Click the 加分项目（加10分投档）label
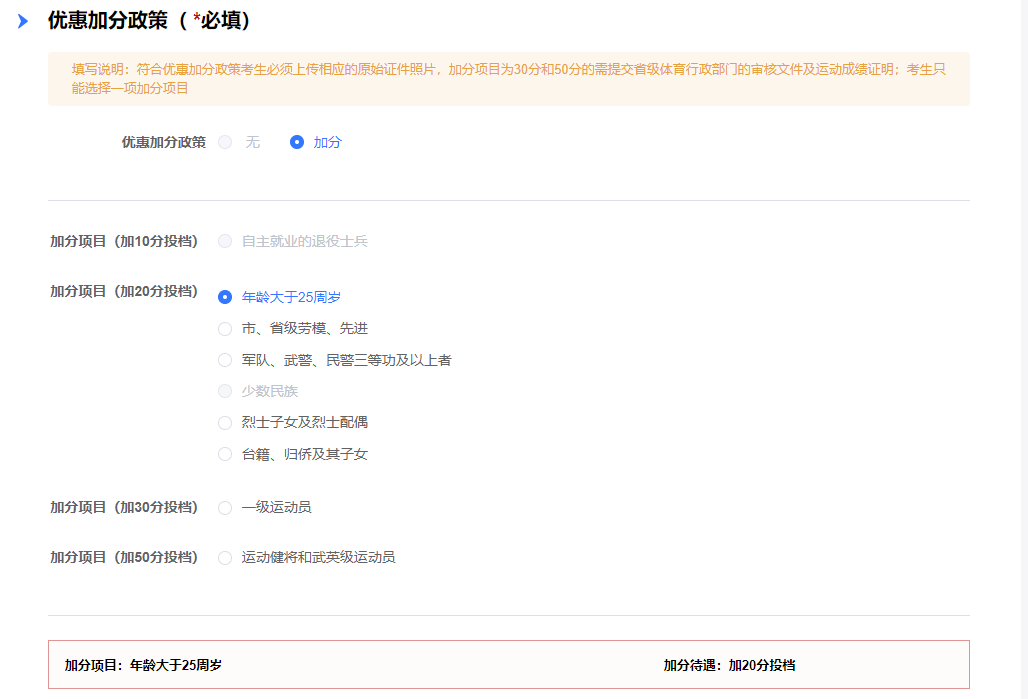The height and width of the screenshot is (699, 1028). pos(124,241)
